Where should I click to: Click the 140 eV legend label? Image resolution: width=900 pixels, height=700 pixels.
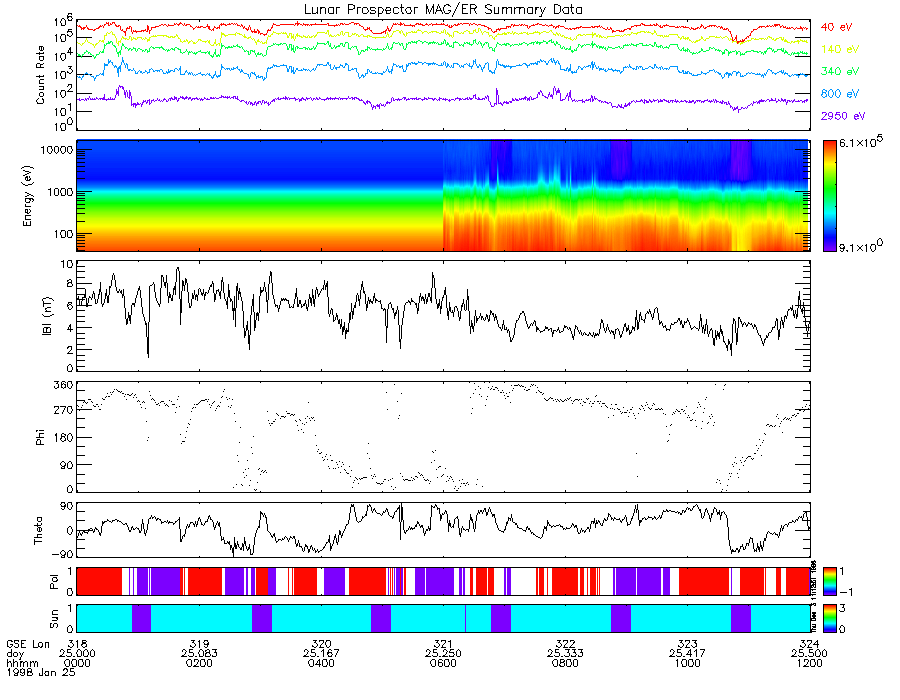840,49
